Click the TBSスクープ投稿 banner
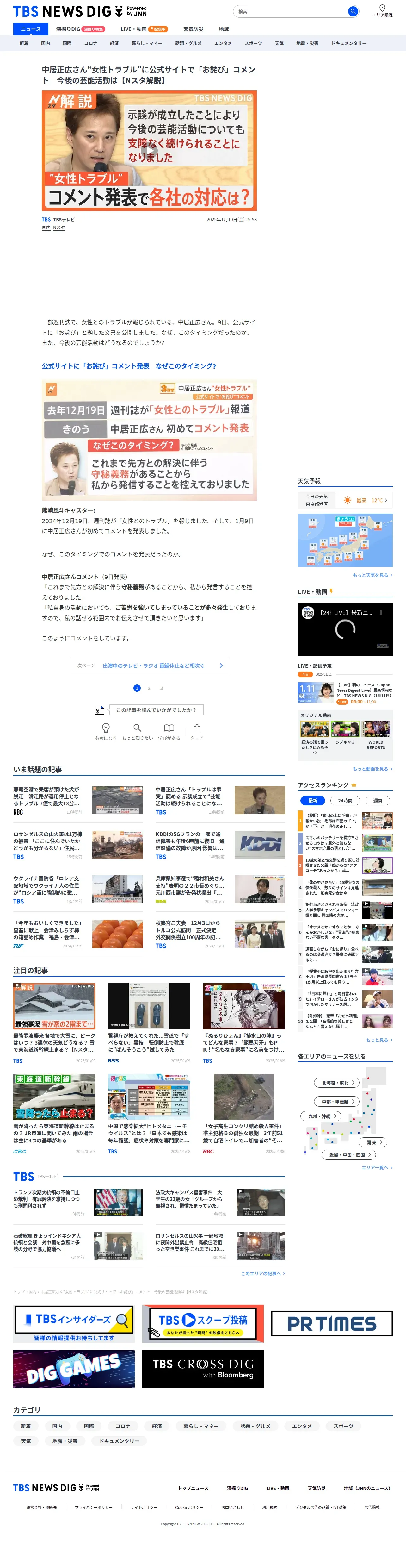 (x=203, y=1323)
